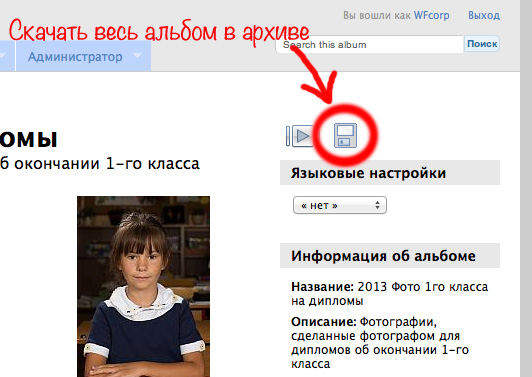Click the album title heading ending in 'омы'

click(x=28, y=139)
